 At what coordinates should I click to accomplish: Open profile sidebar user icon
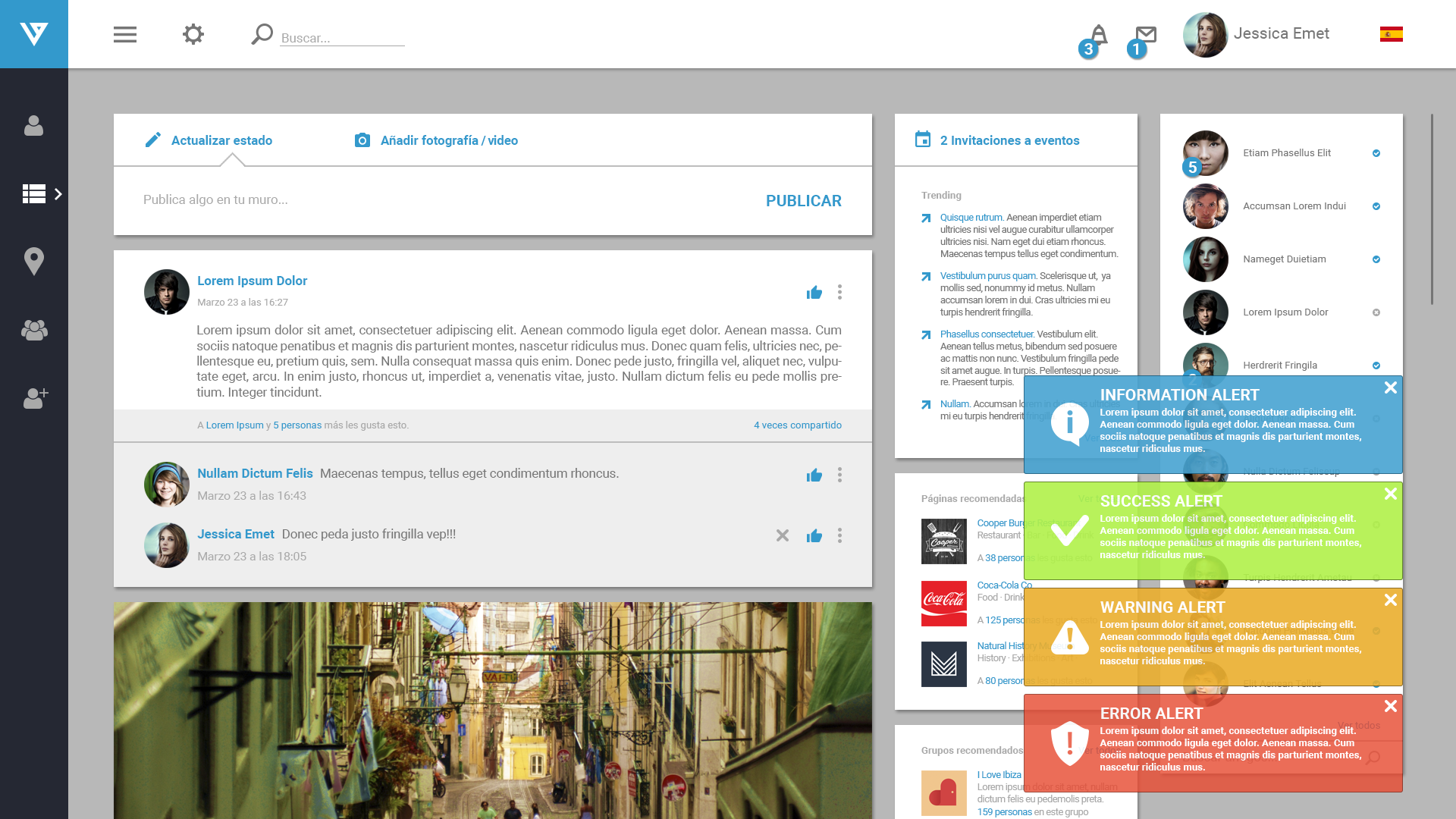pyautogui.click(x=33, y=125)
